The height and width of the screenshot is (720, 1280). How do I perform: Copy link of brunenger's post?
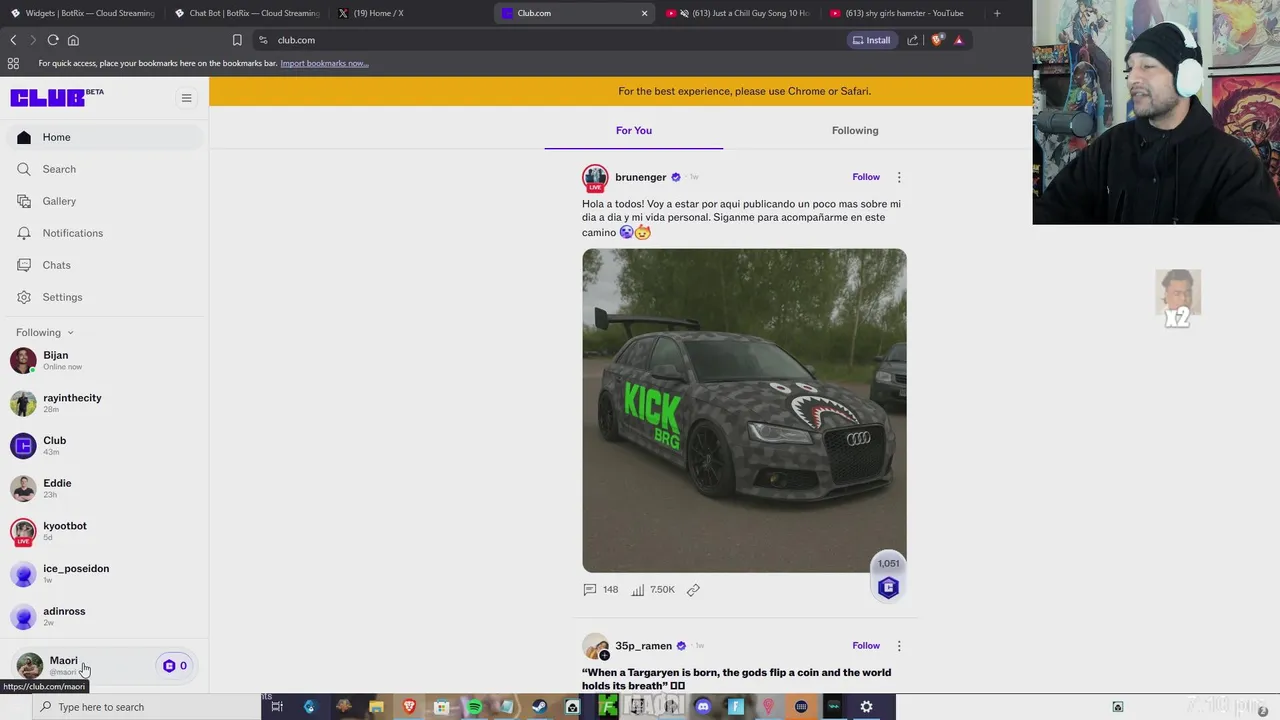coord(693,590)
